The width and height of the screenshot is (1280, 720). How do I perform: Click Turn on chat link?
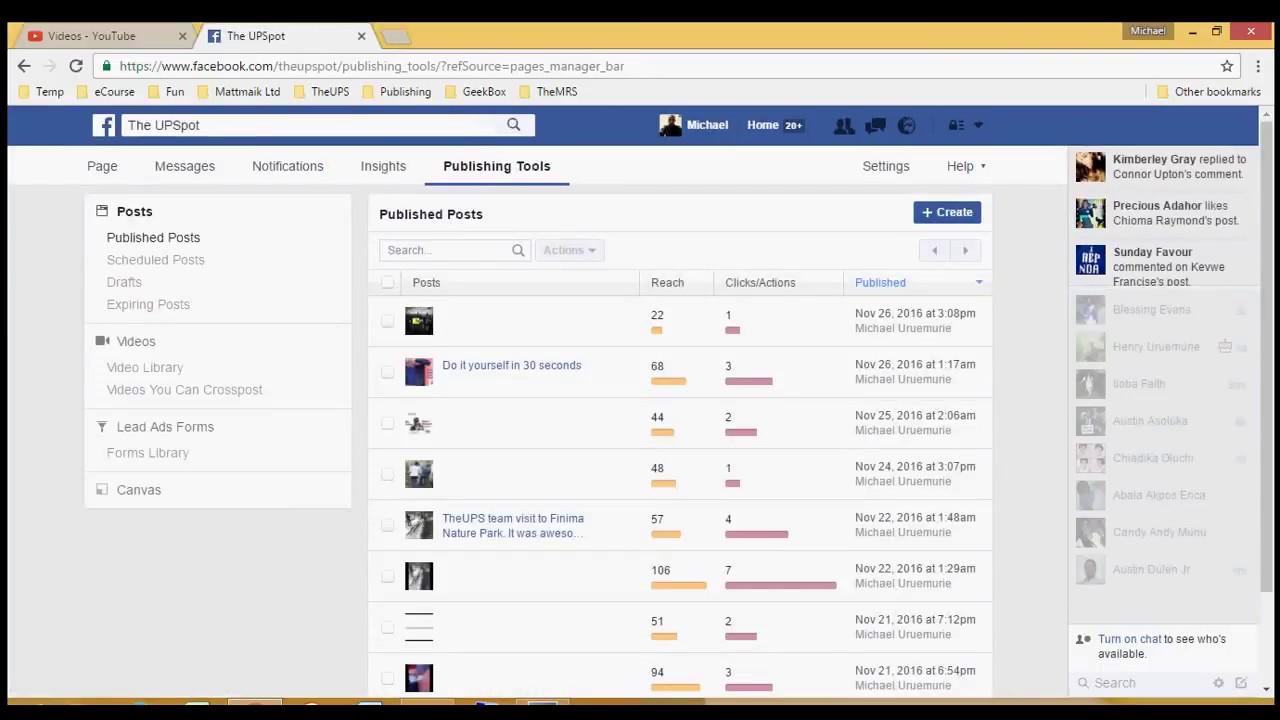1130,639
